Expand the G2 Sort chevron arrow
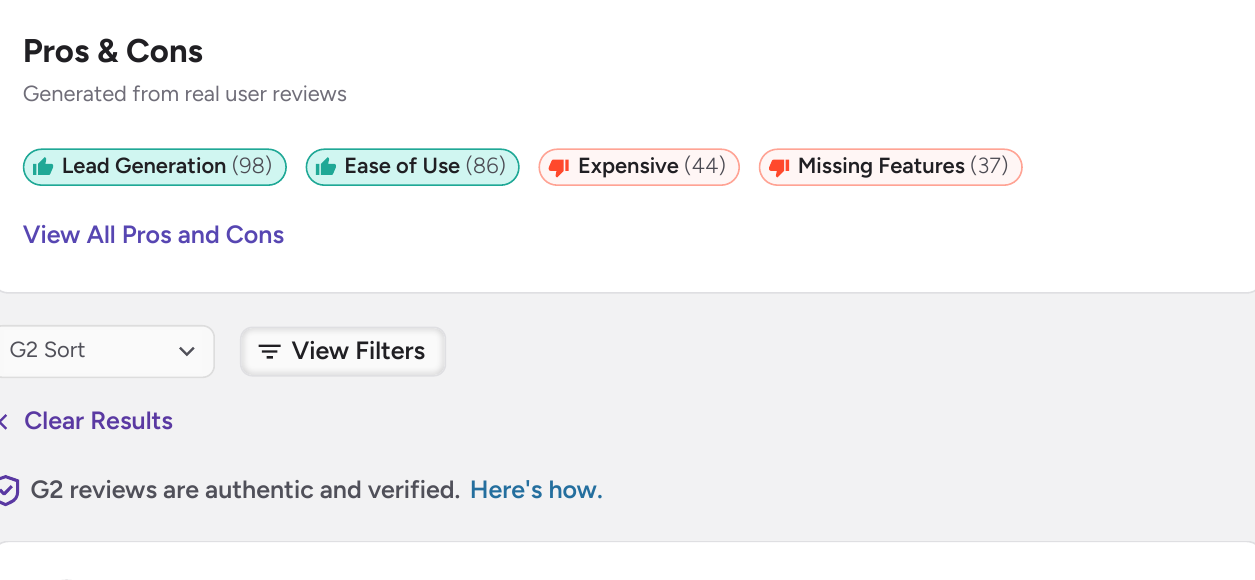1255x580 pixels. coord(186,351)
